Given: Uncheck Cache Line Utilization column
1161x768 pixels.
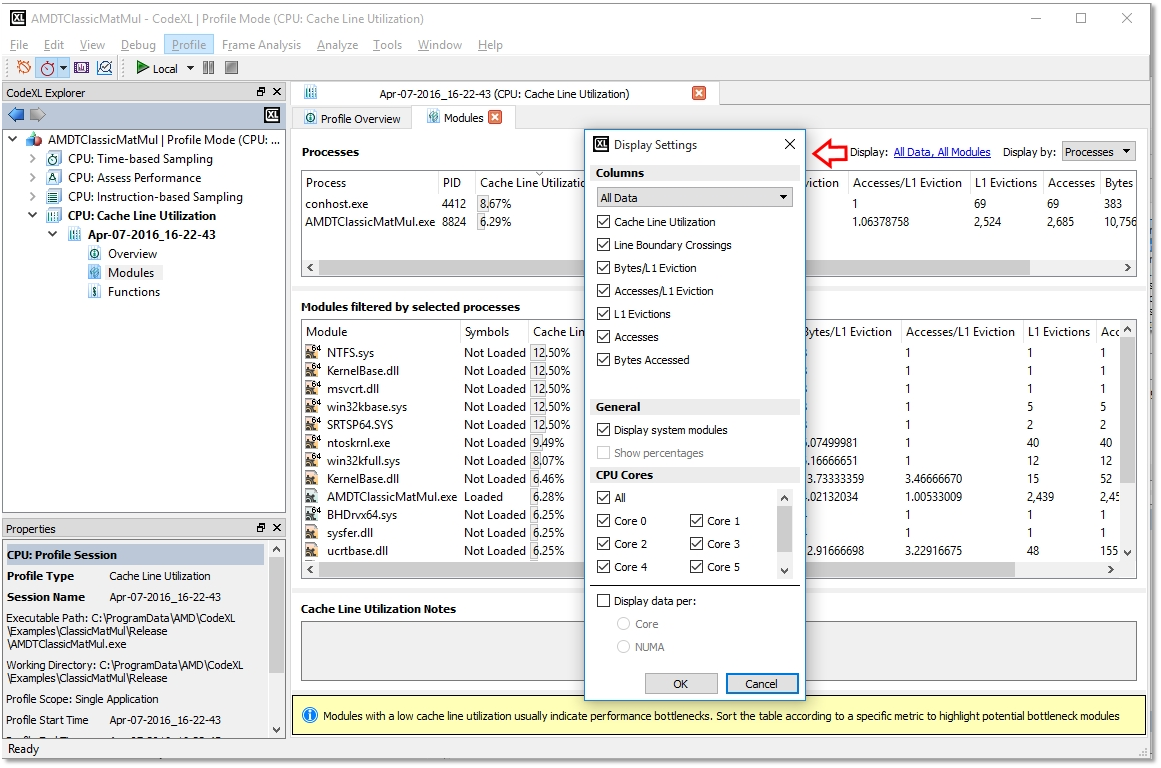Looking at the screenshot, I should (603, 221).
